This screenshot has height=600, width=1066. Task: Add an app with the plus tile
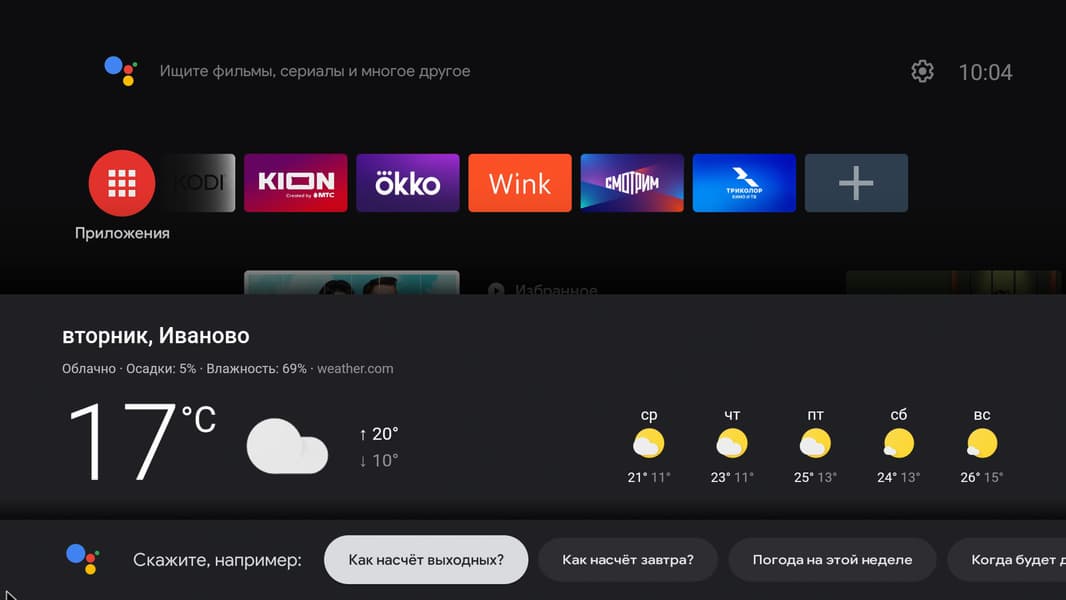(x=857, y=183)
